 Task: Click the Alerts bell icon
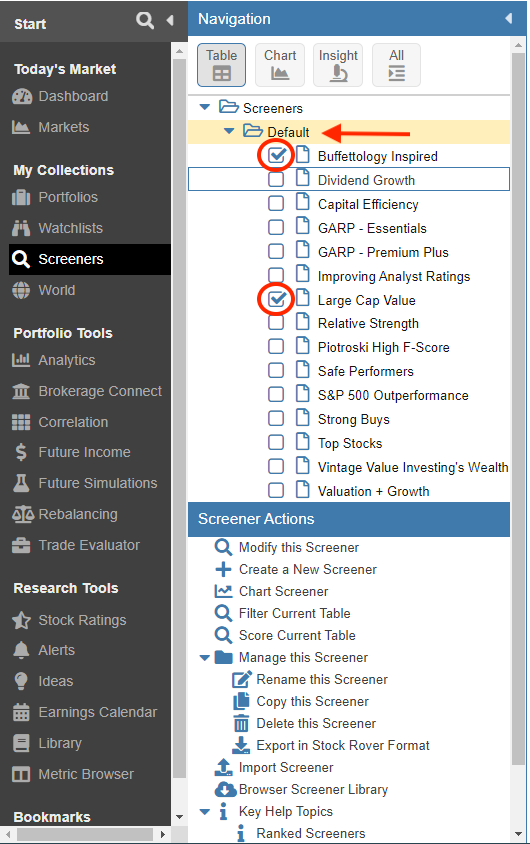click(x=21, y=650)
